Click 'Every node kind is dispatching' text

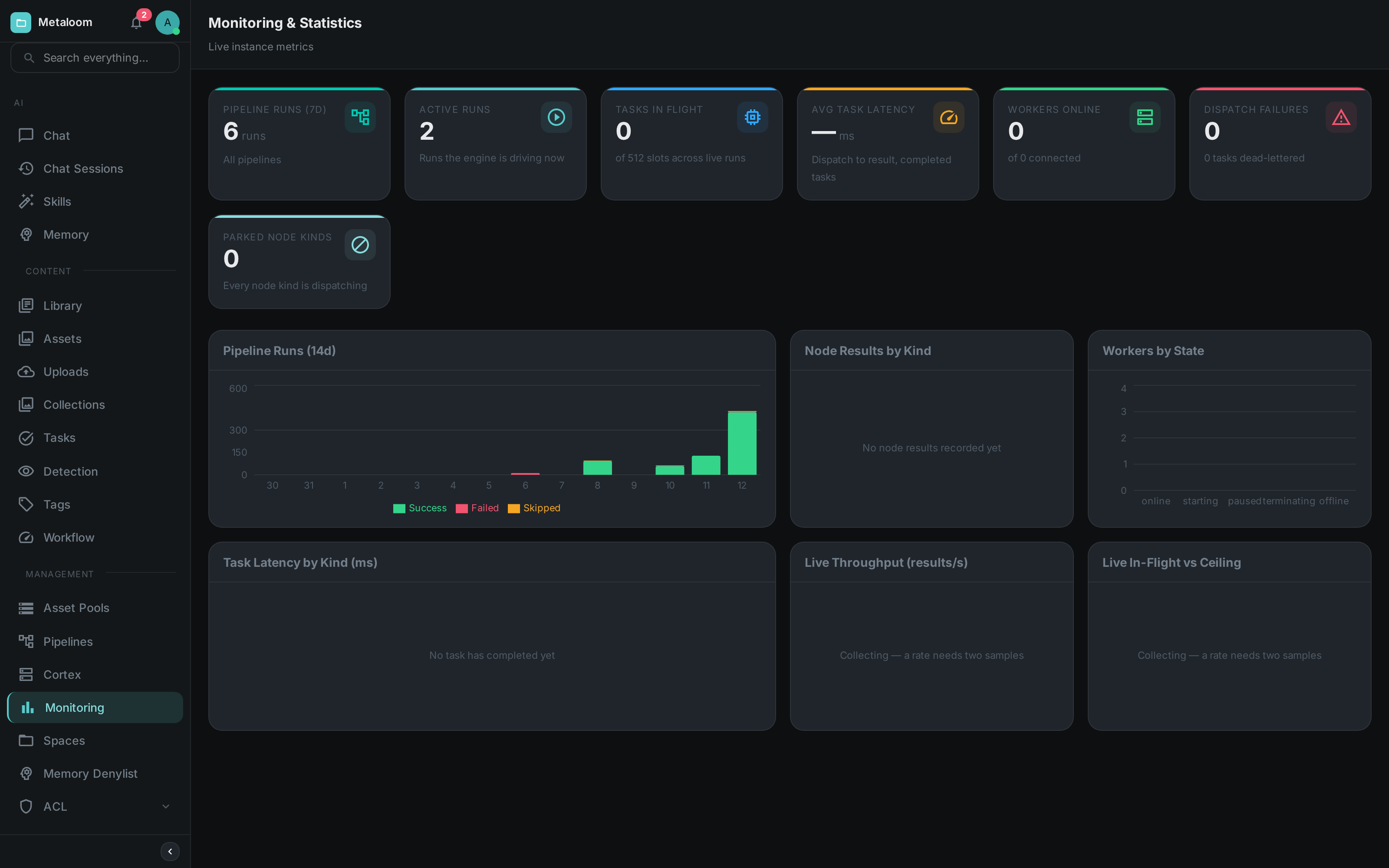pos(295,285)
